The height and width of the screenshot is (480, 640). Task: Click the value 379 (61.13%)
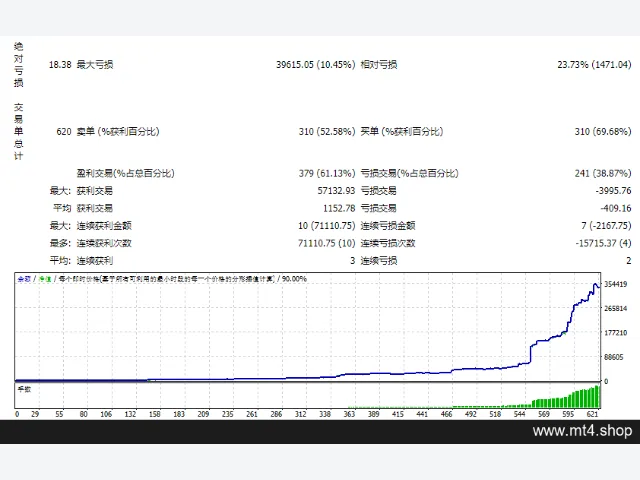(327, 173)
